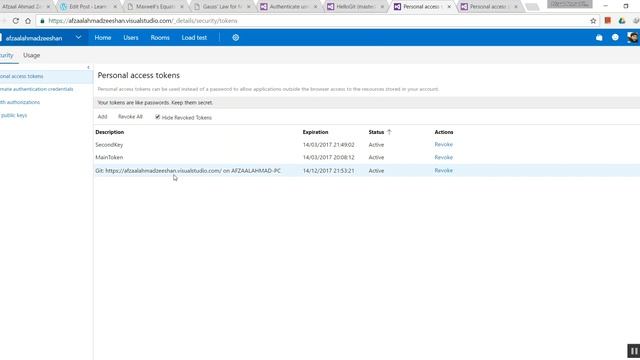Bookmark this page with the star icon
This screenshot has height=360, width=640.
593,21
